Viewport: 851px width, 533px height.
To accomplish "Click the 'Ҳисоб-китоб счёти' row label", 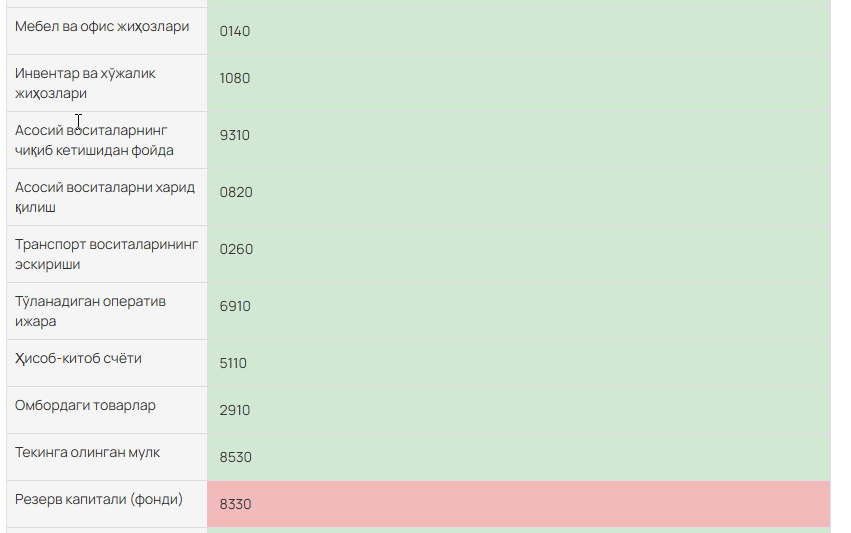I will click(78, 358).
